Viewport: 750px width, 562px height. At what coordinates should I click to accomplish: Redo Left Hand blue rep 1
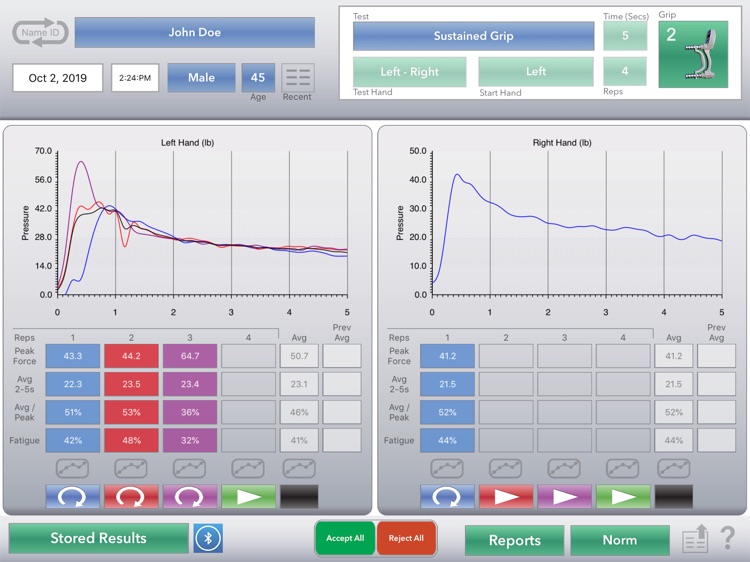73,496
